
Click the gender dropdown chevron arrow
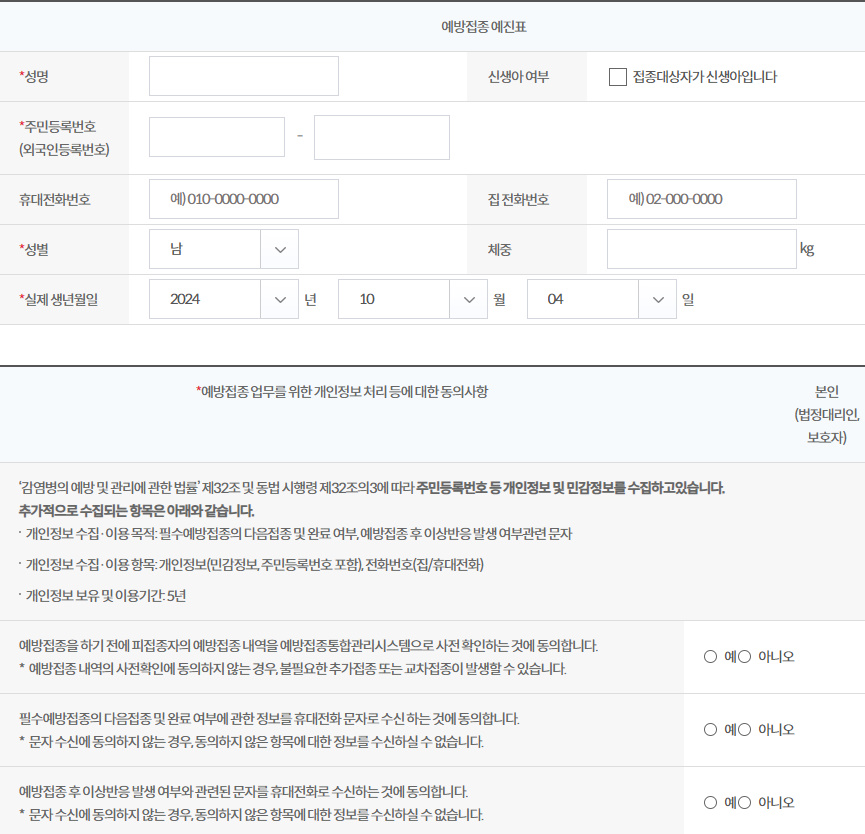click(x=280, y=249)
